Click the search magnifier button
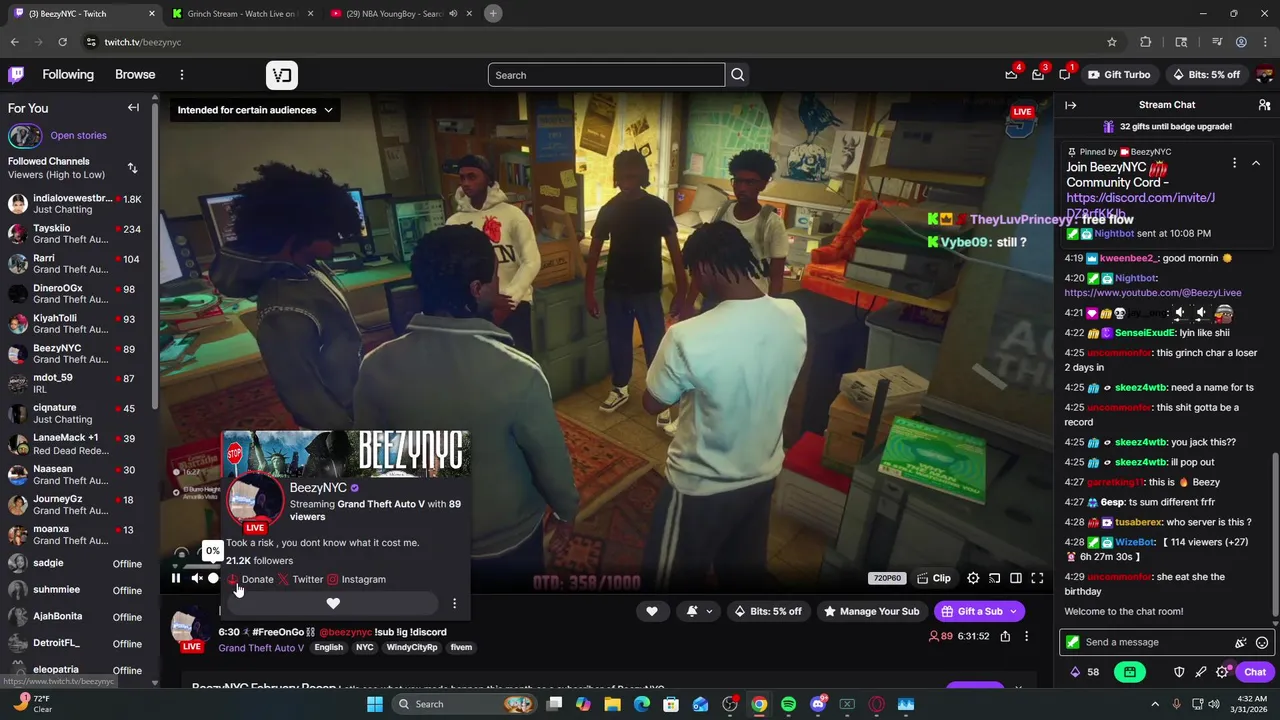Image resolution: width=1280 pixels, height=720 pixels. tap(738, 75)
